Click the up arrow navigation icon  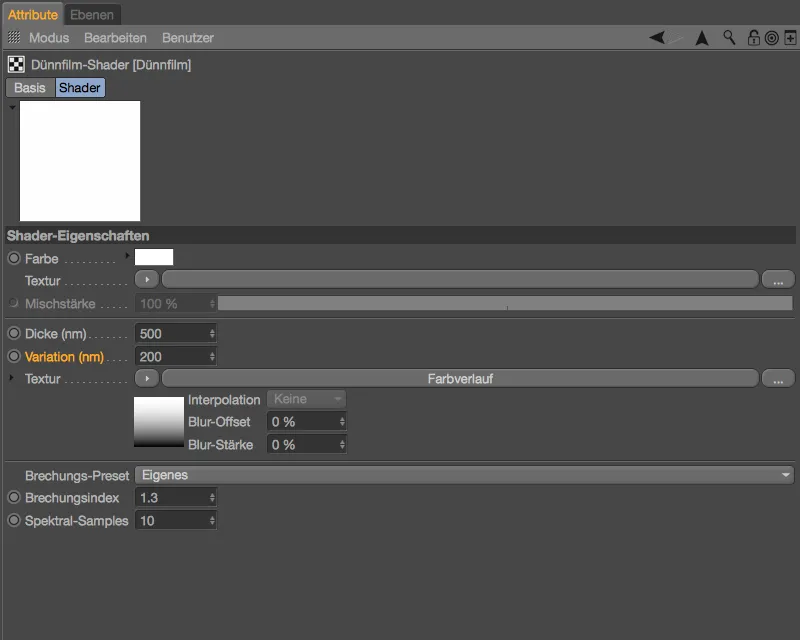[702, 38]
